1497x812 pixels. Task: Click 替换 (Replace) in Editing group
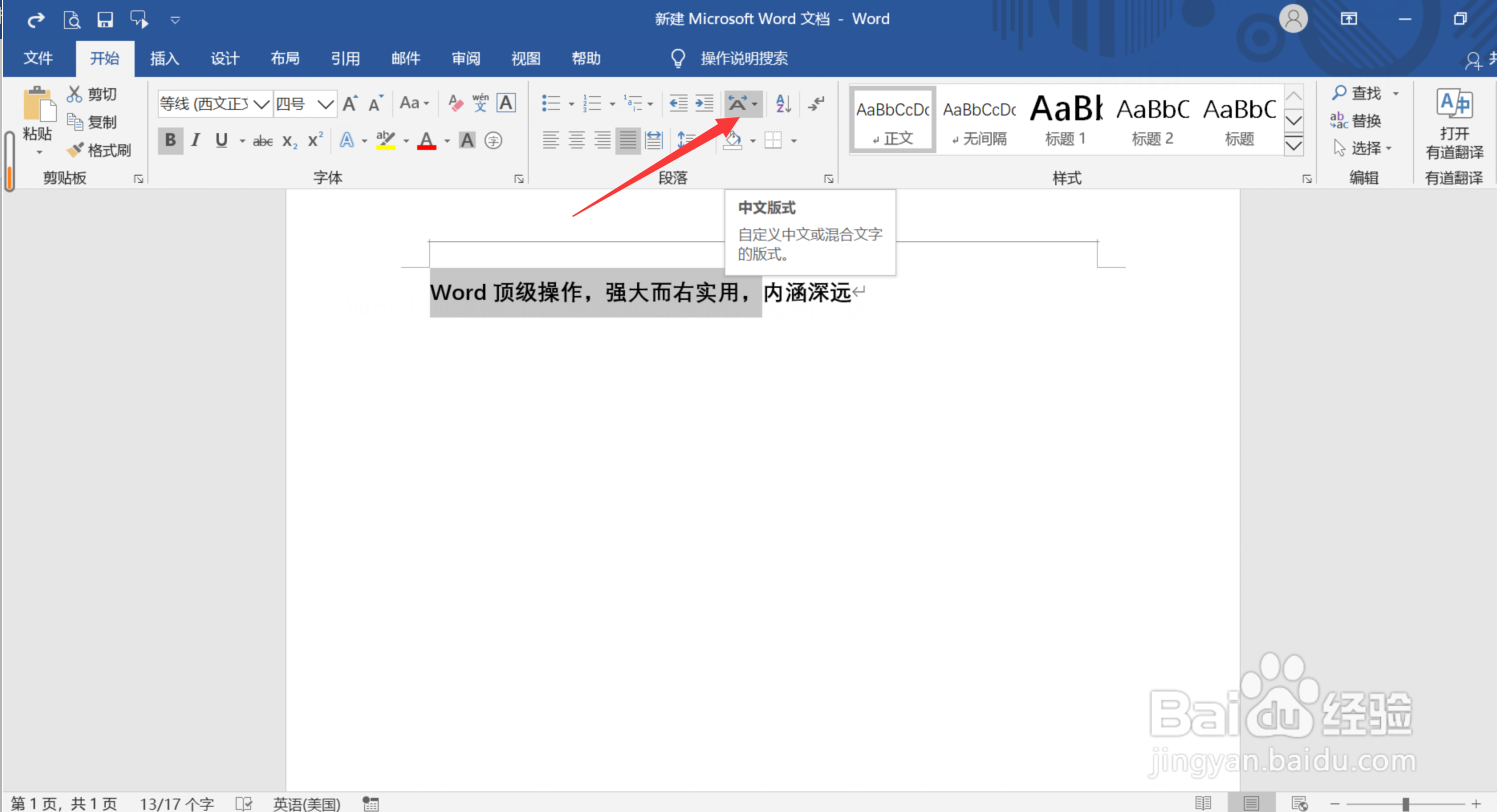[x=1356, y=121]
